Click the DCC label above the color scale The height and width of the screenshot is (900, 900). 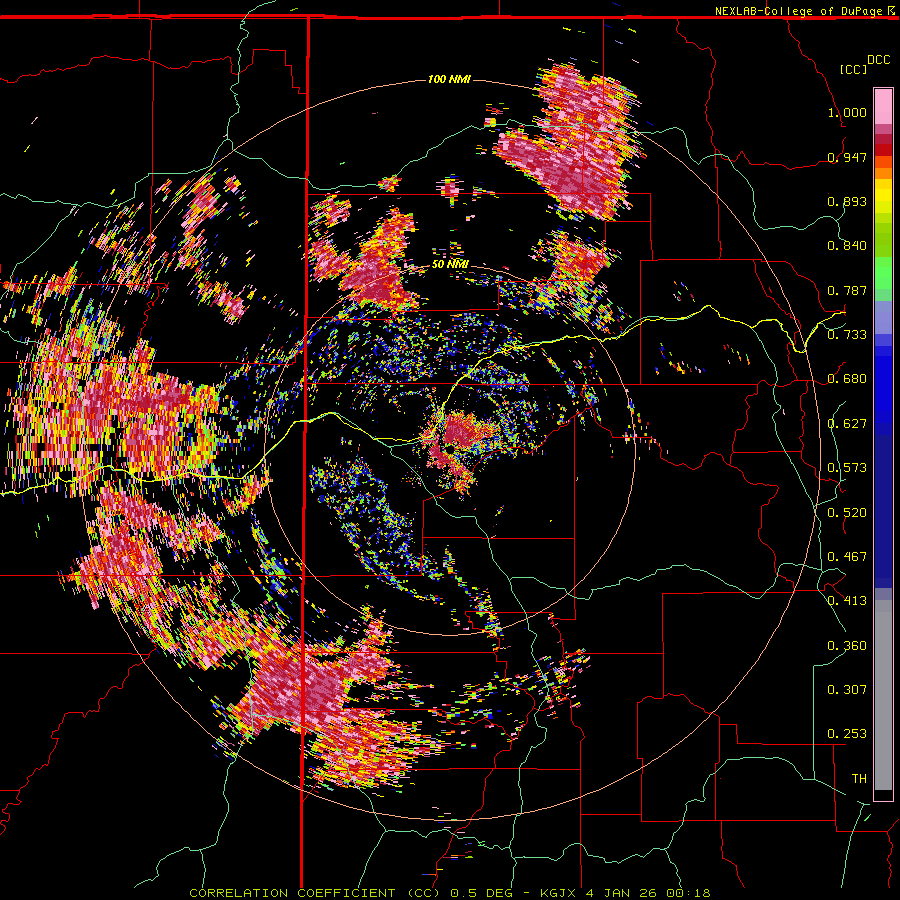tap(878, 60)
